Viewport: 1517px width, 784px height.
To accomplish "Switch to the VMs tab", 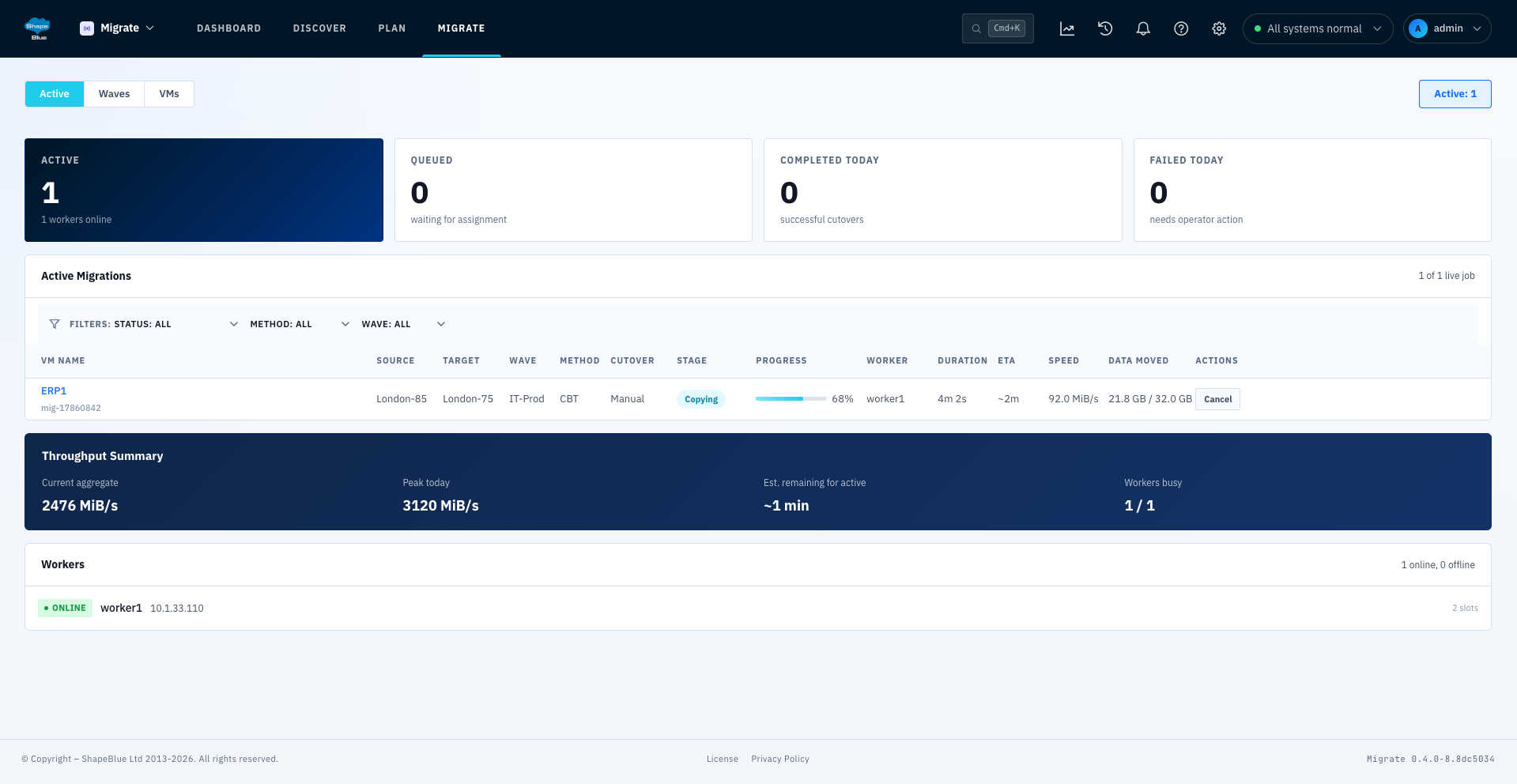I will [x=169, y=94].
